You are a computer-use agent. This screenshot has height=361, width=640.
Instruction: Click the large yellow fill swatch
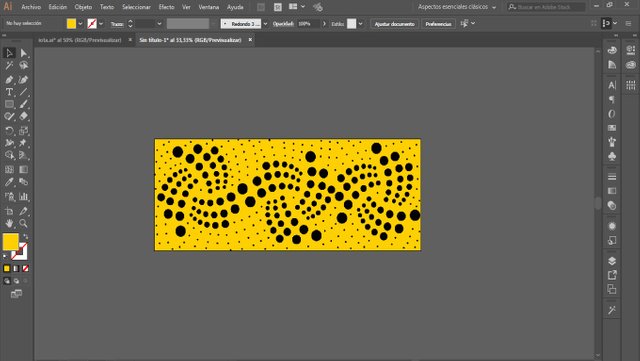pyautogui.click(x=11, y=241)
